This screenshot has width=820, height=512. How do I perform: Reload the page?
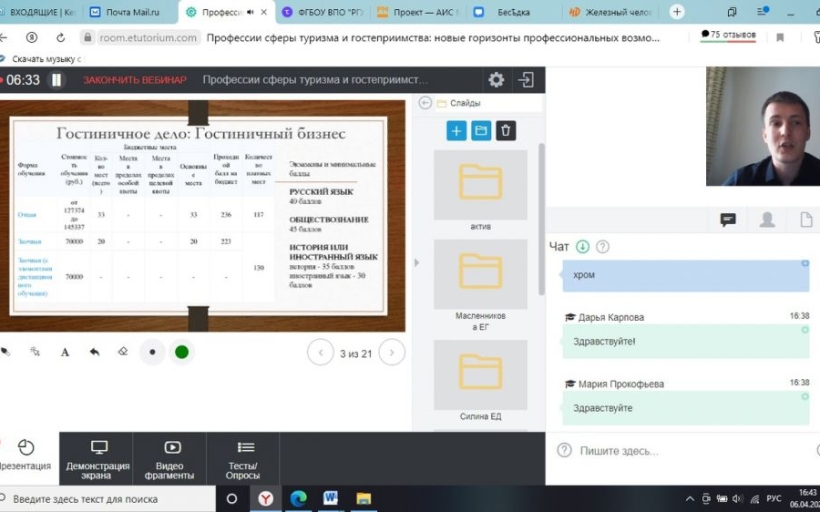pos(60,38)
